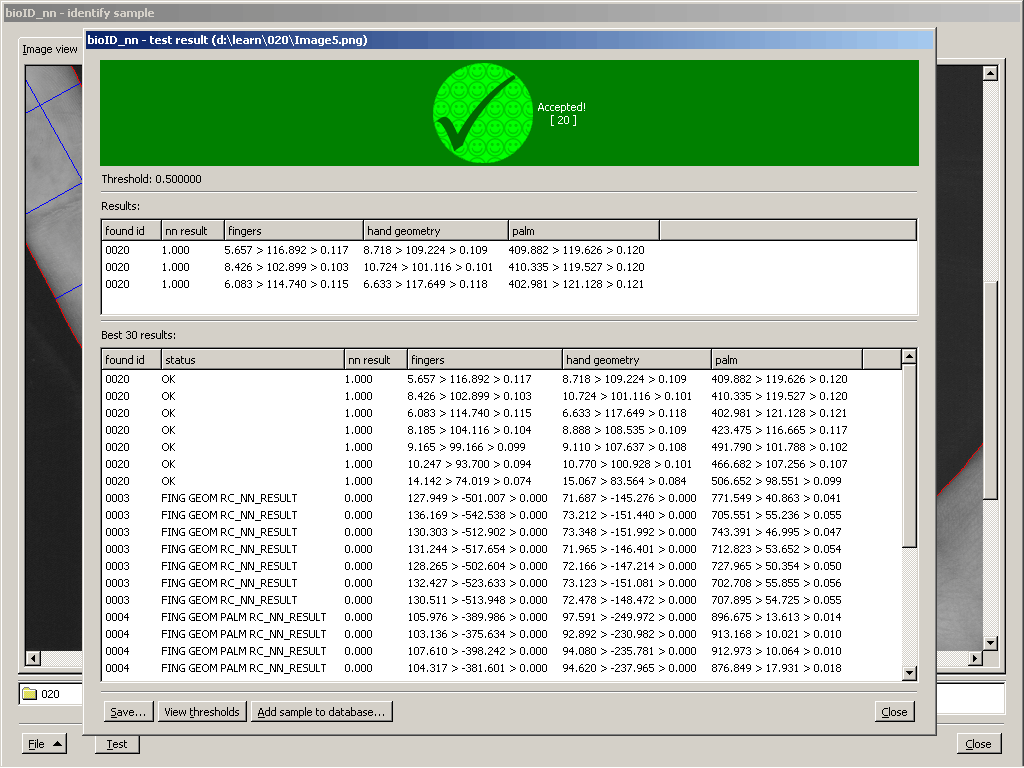The width and height of the screenshot is (1024, 768).
Task: Click Add sample to database...
Action: coord(321,712)
